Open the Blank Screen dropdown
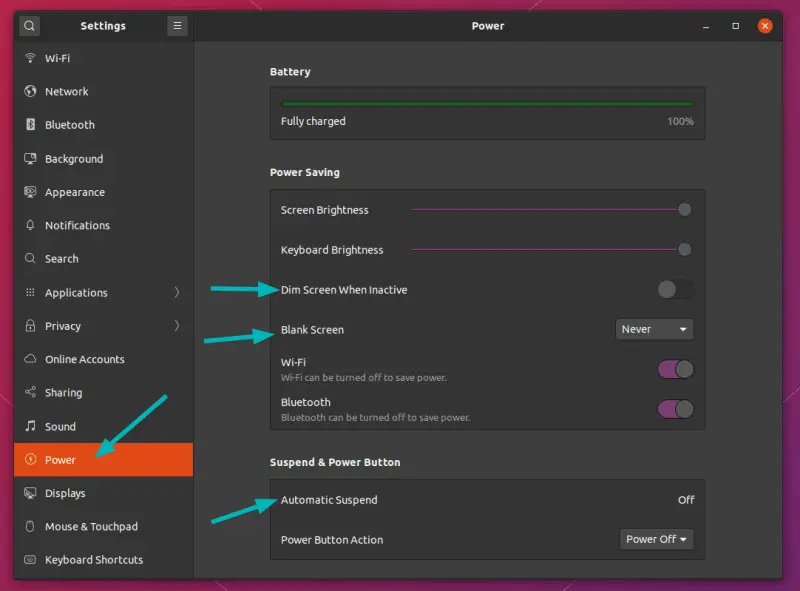800x591 pixels. coord(654,329)
